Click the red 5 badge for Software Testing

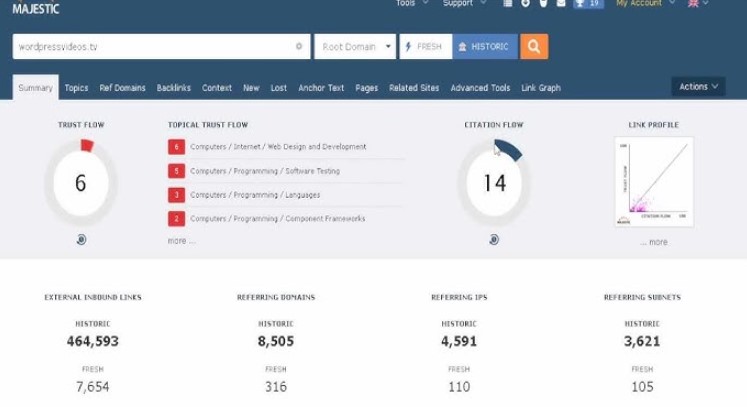(x=176, y=171)
